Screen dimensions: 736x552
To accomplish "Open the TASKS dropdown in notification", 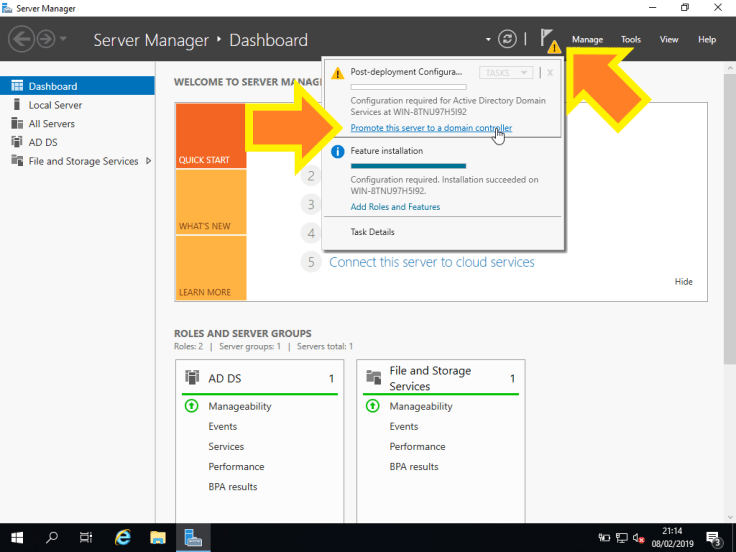I will click(506, 73).
